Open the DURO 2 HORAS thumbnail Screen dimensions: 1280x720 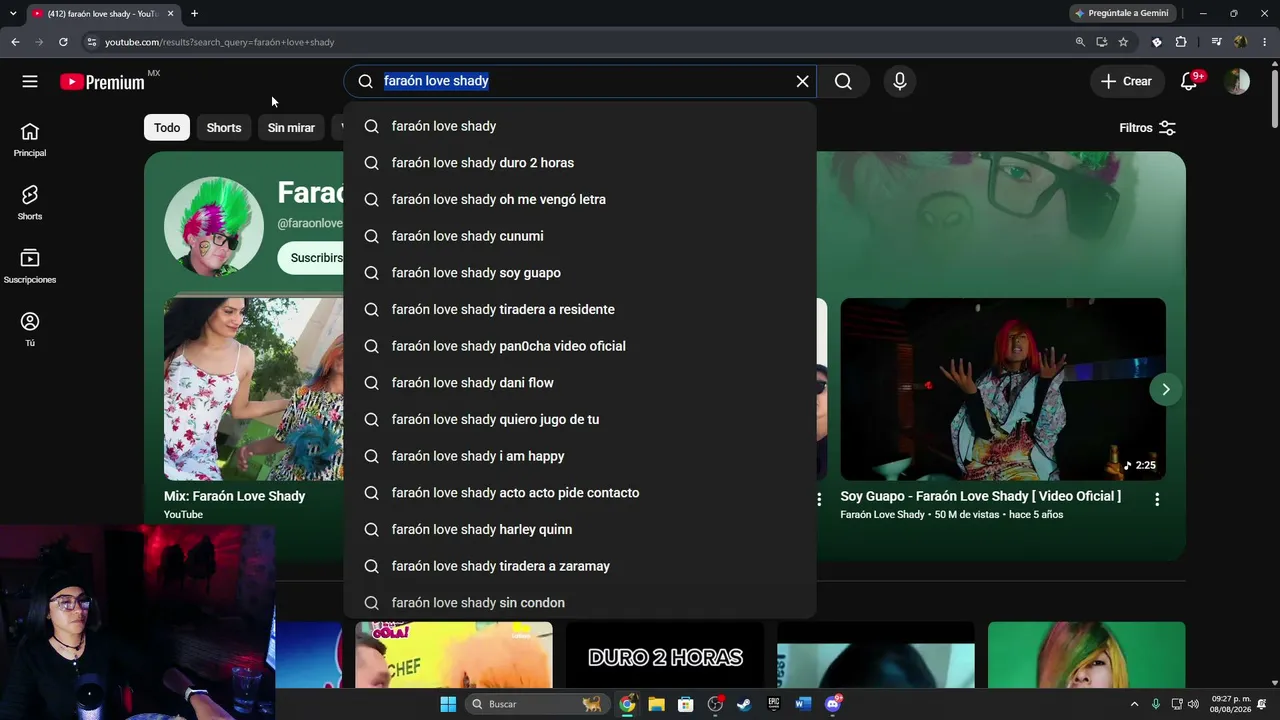pos(665,655)
